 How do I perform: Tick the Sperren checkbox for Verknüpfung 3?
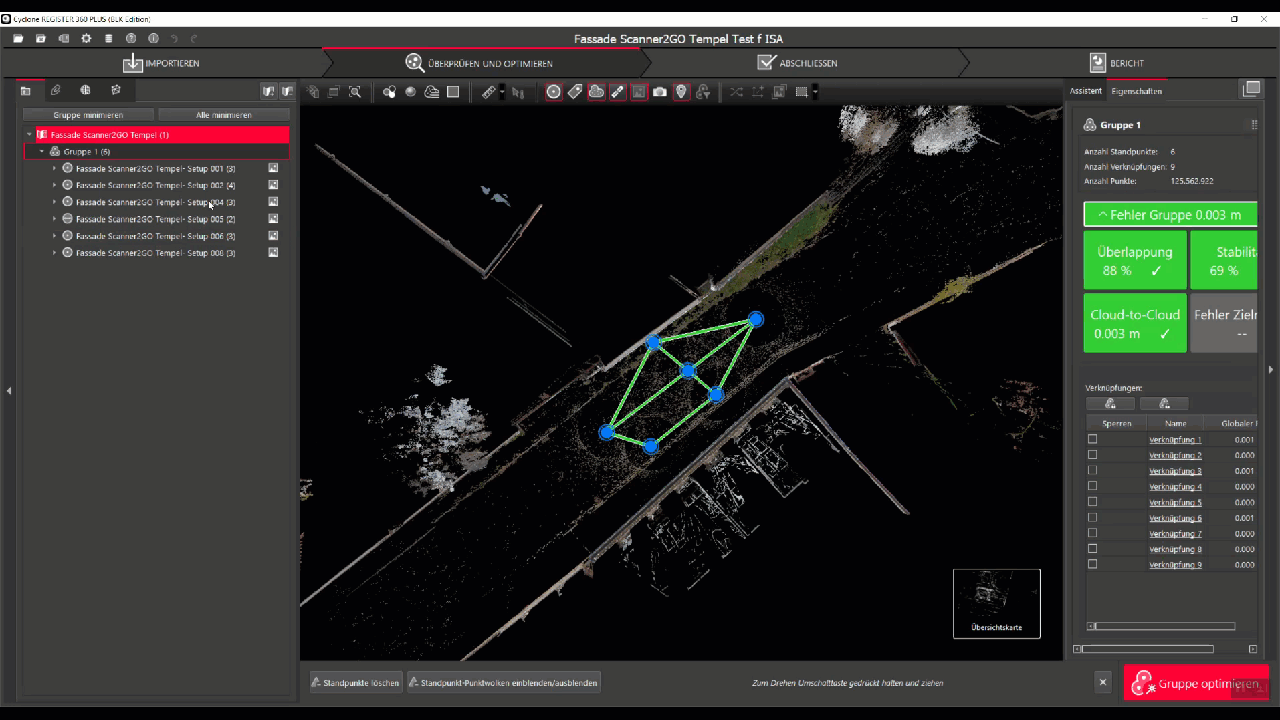[x=1092, y=470]
